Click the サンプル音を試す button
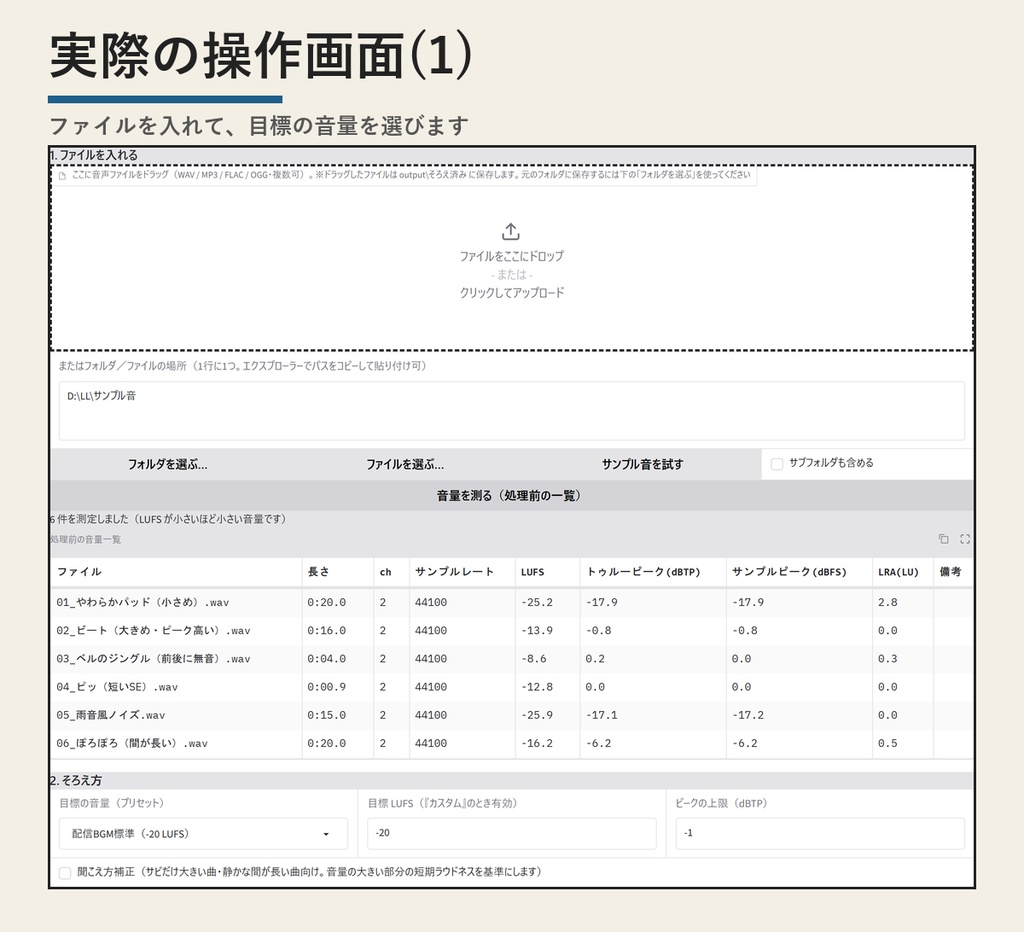1024x932 pixels. (643, 464)
